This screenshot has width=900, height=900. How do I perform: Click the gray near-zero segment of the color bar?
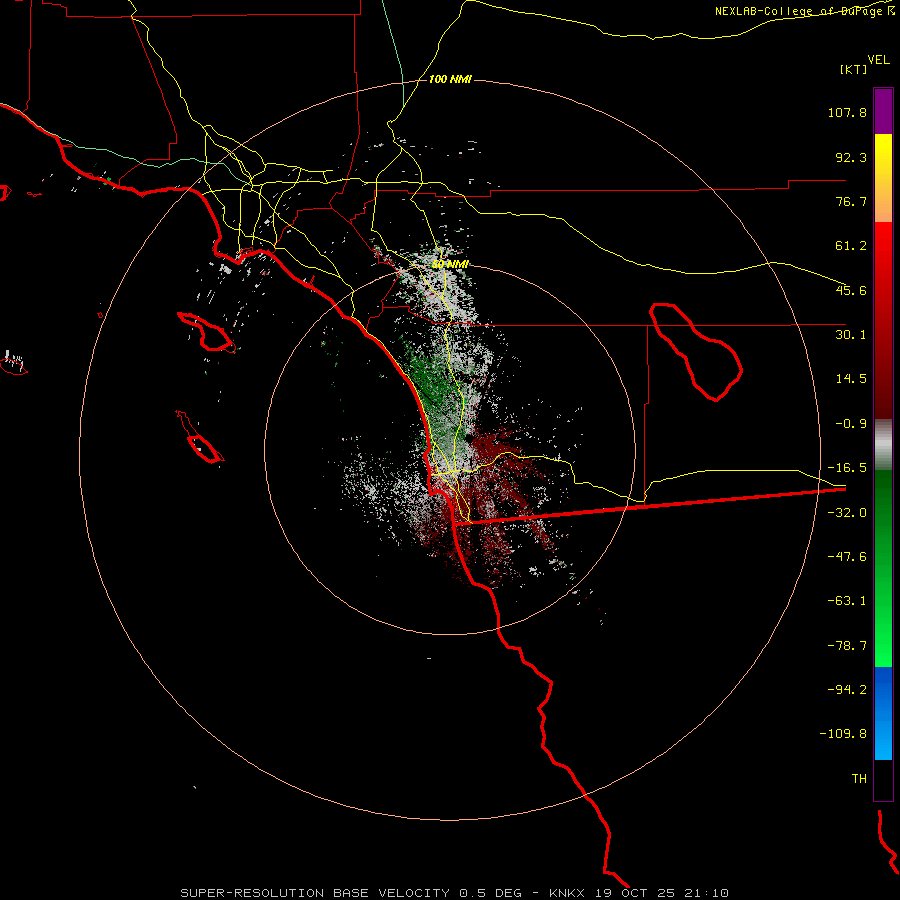[883, 445]
